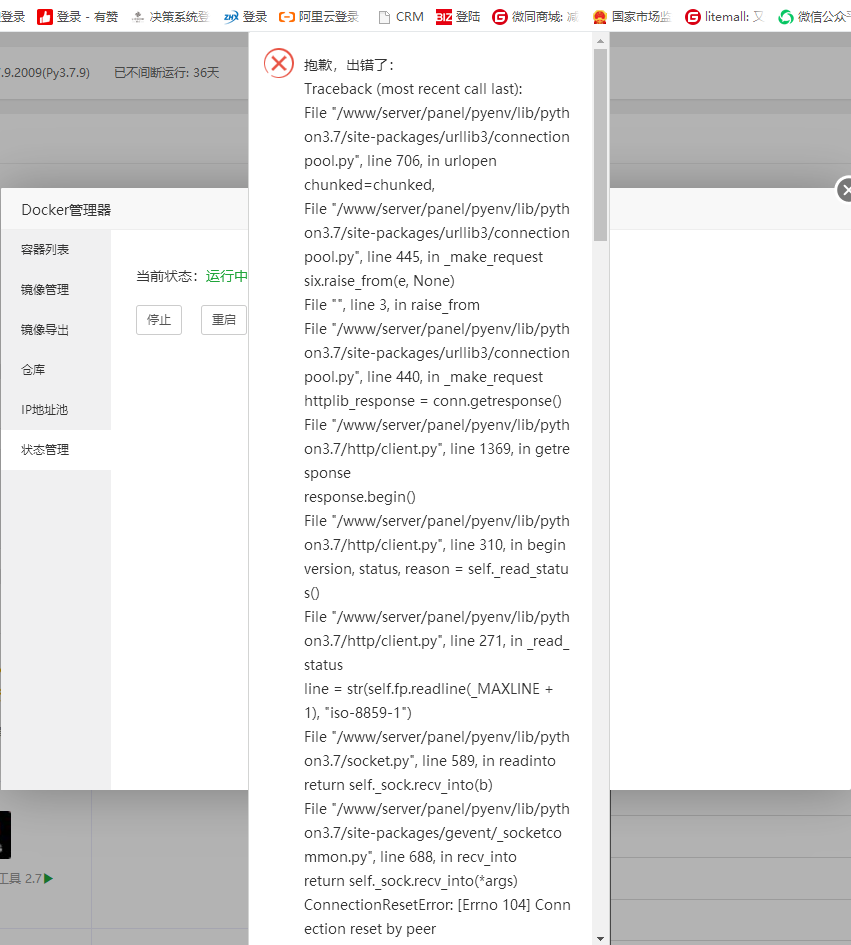Click the 'six.raise_from(e, None)' line
851x945 pixels.
[379, 281]
